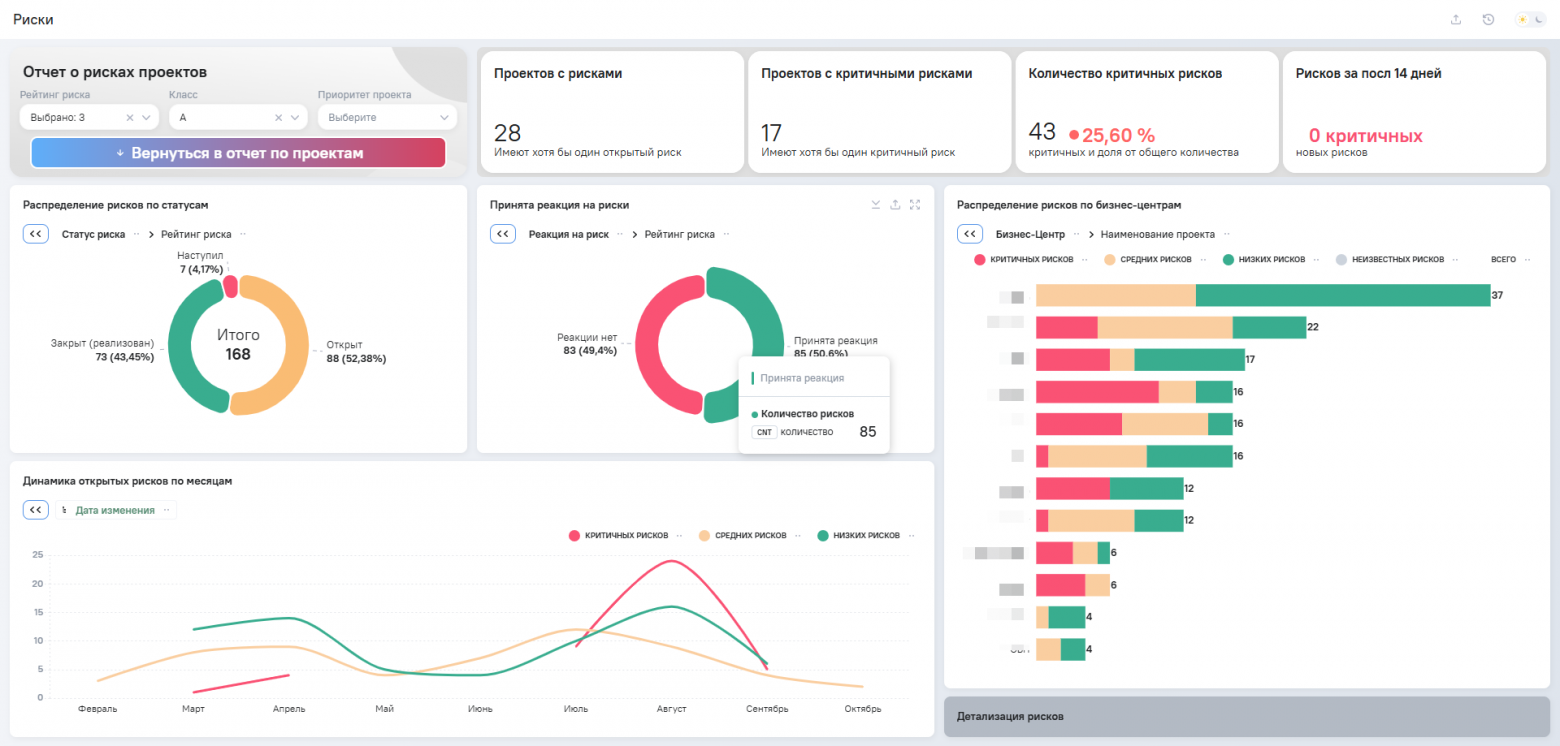
Task: Select 'Бизнес-Центр' breadcrumb level
Action: [1030, 234]
